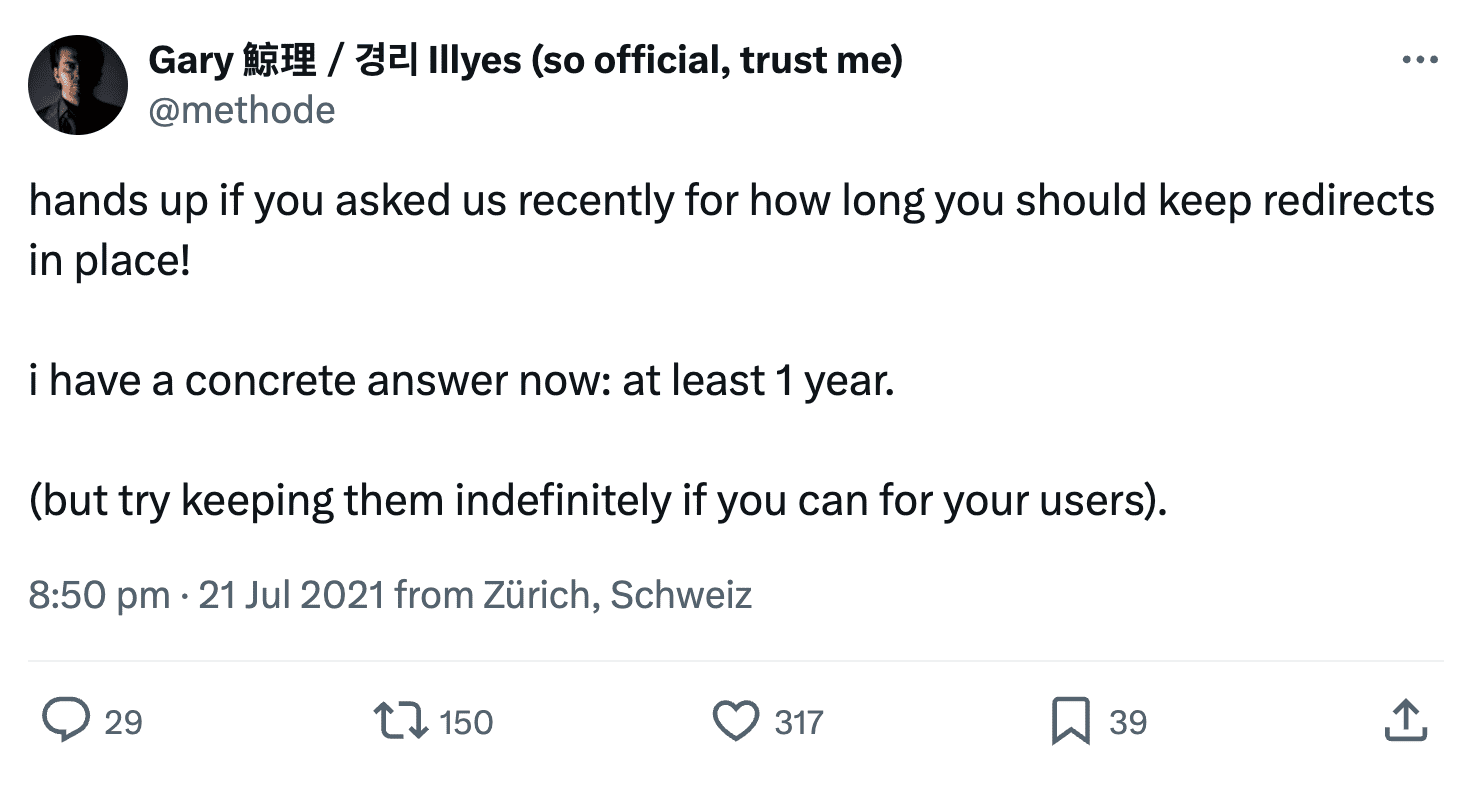Click Gary Illyes's profile avatar
This screenshot has height=792, width=1478.
(x=78, y=84)
